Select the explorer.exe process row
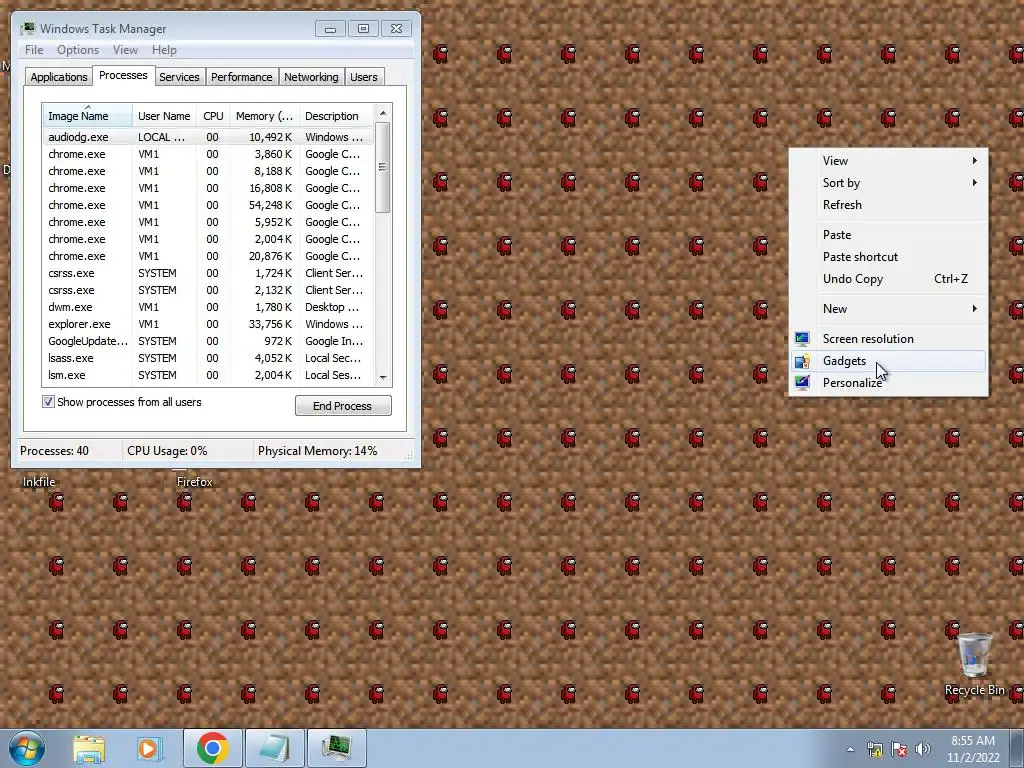The width and height of the screenshot is (1024, 768). [209, 324]
